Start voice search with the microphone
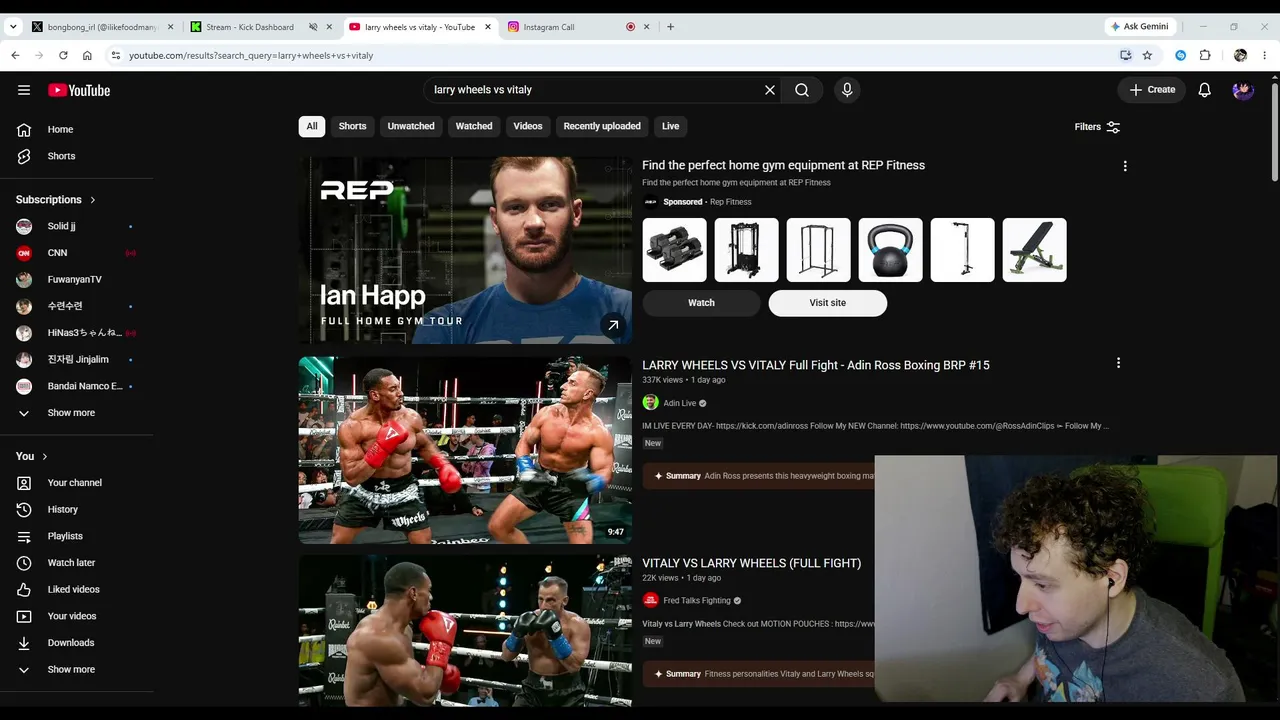1280x720 pixels. 847,90
